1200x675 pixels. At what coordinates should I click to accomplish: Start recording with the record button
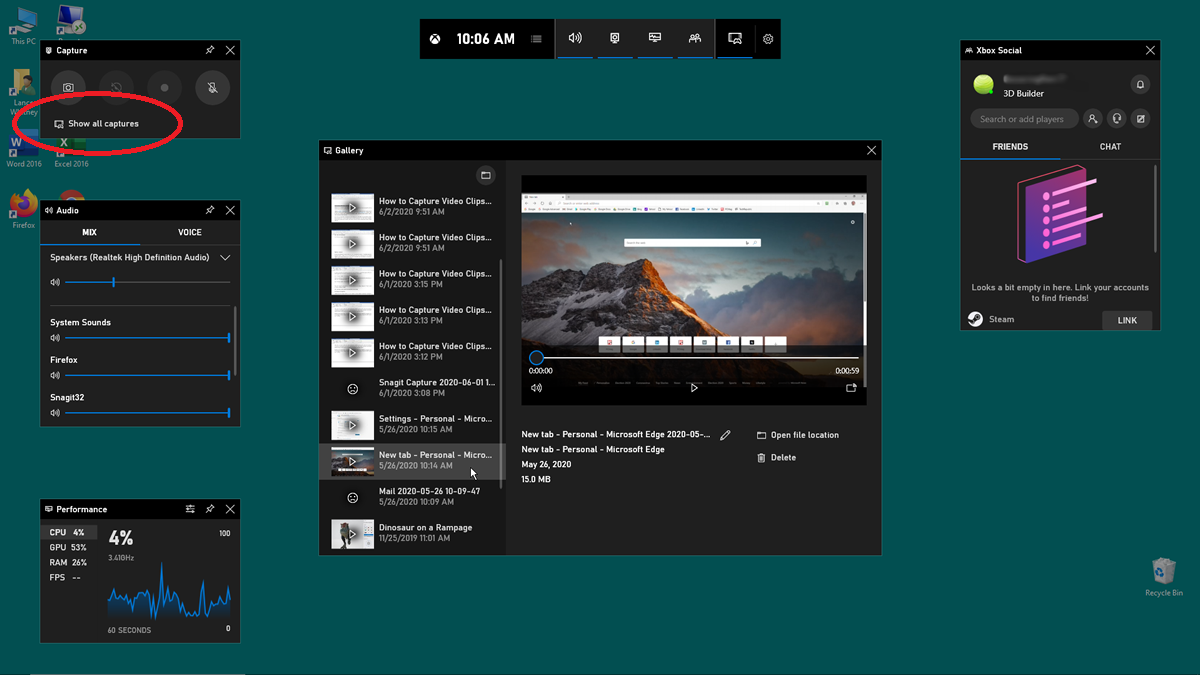(164, 88)
